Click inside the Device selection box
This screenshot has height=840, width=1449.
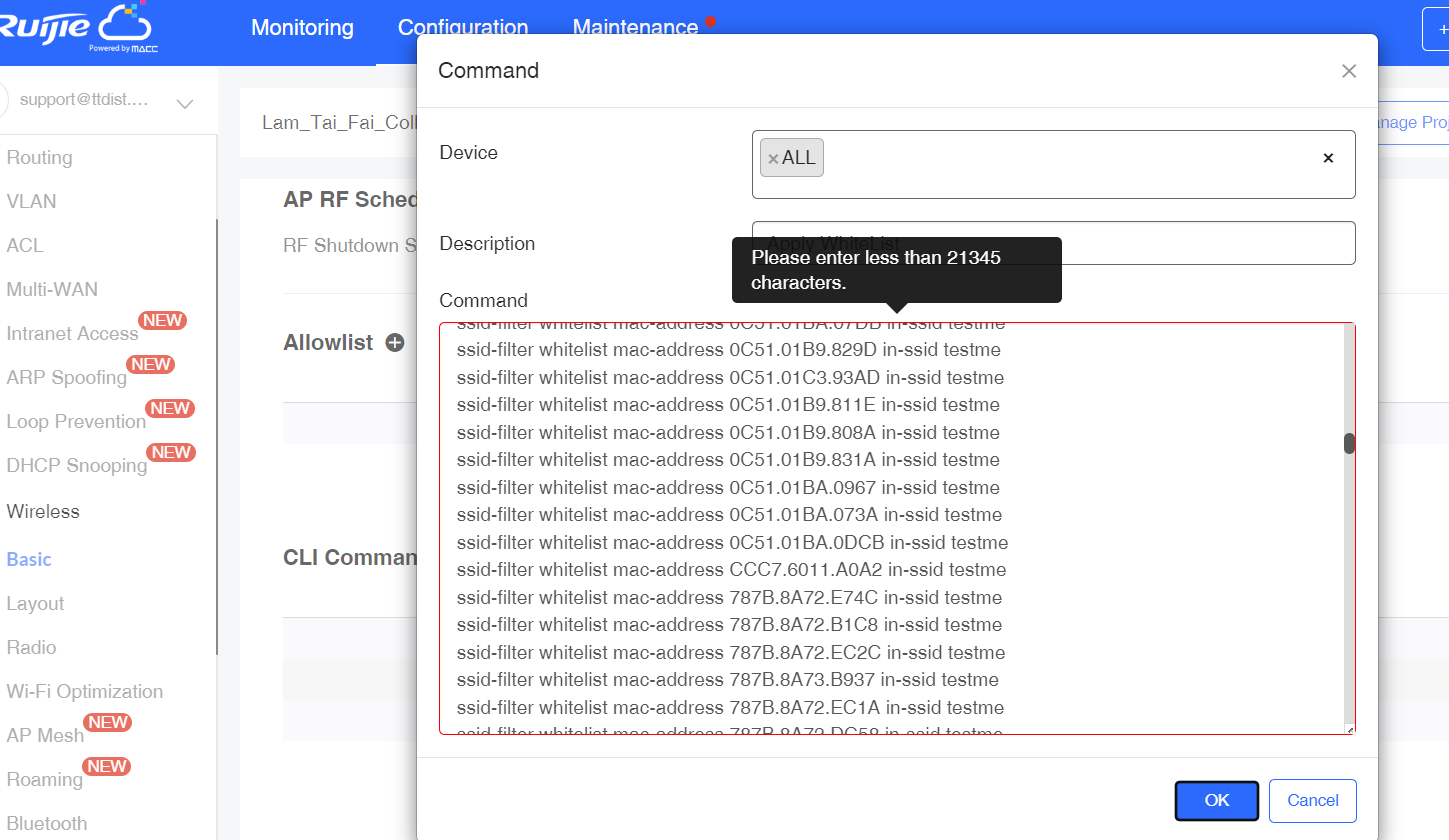(1054, 165)
